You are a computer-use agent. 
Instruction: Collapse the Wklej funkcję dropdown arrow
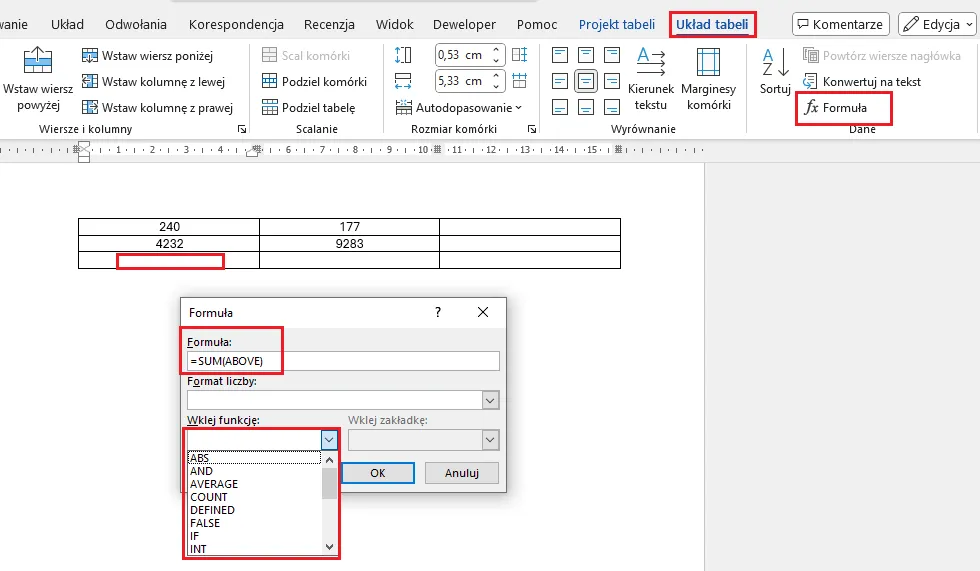[330, 440]
